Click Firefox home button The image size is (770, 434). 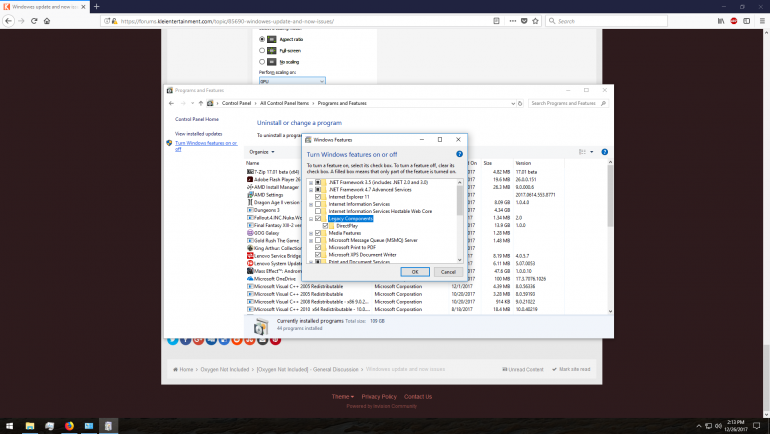tap(47, 20)
